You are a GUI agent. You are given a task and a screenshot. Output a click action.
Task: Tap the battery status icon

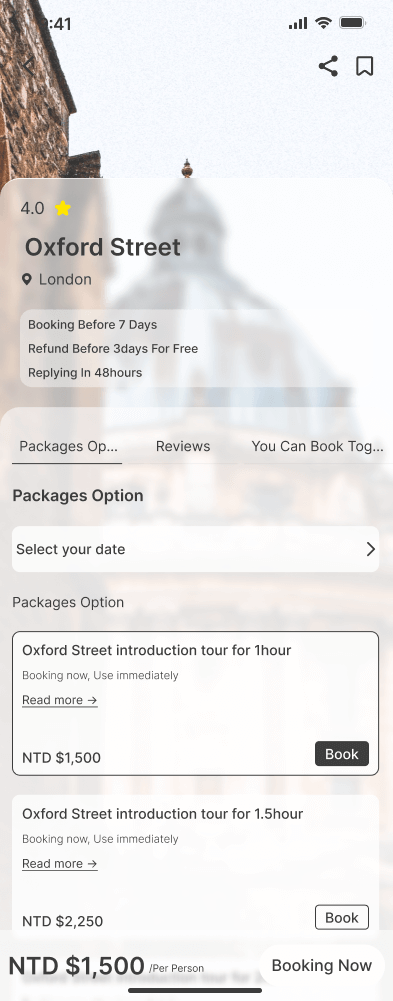point(352,24)
